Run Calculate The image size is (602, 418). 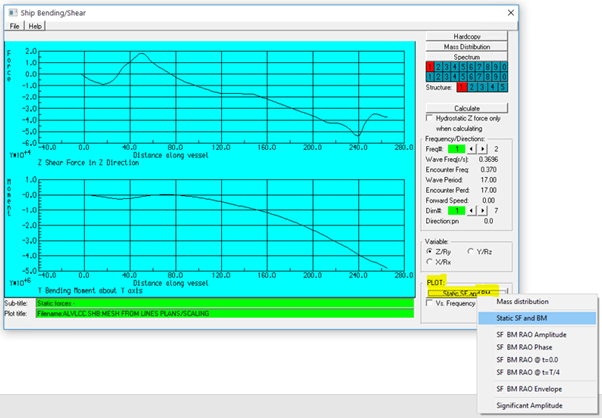click(467, 107)
